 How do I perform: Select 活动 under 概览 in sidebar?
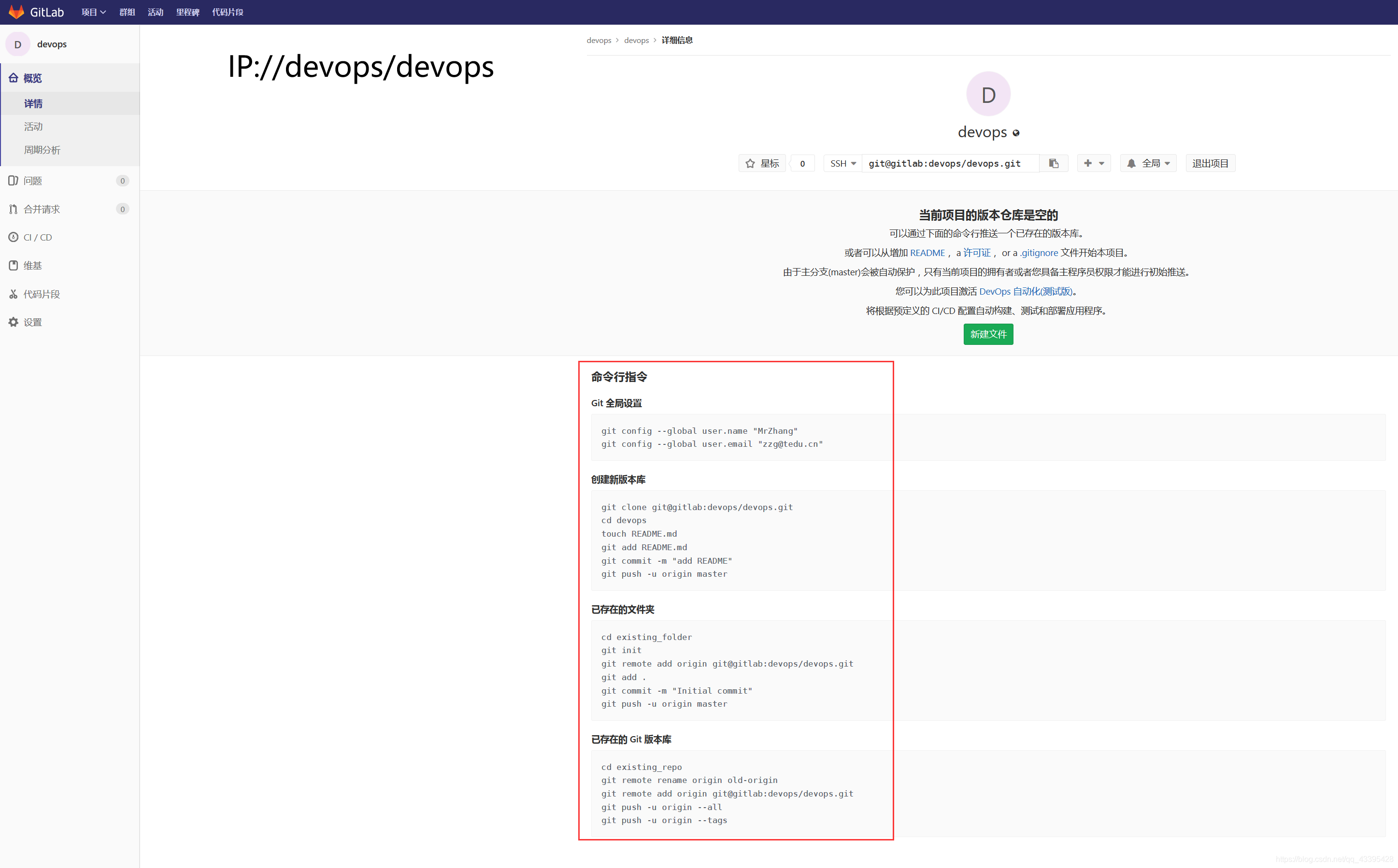click(33, 126)
